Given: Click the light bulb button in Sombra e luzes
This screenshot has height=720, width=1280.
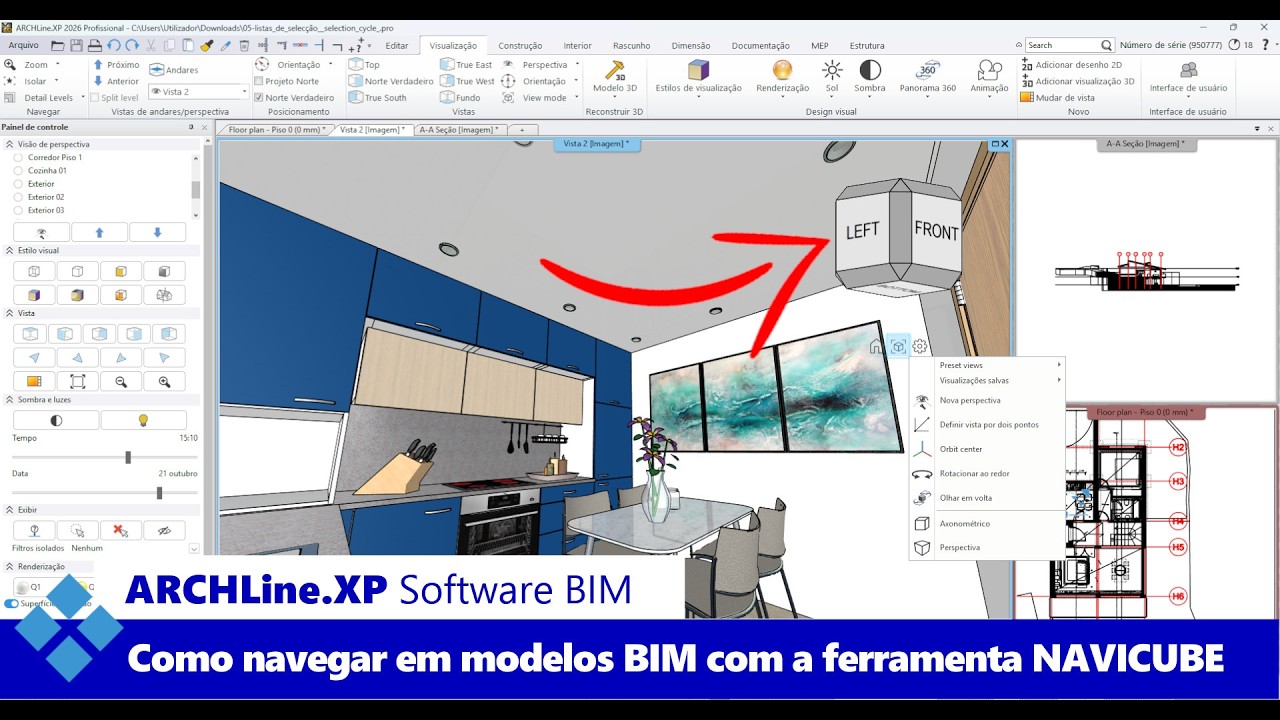Looking at the screenshot, I should [x=143, y=420].
